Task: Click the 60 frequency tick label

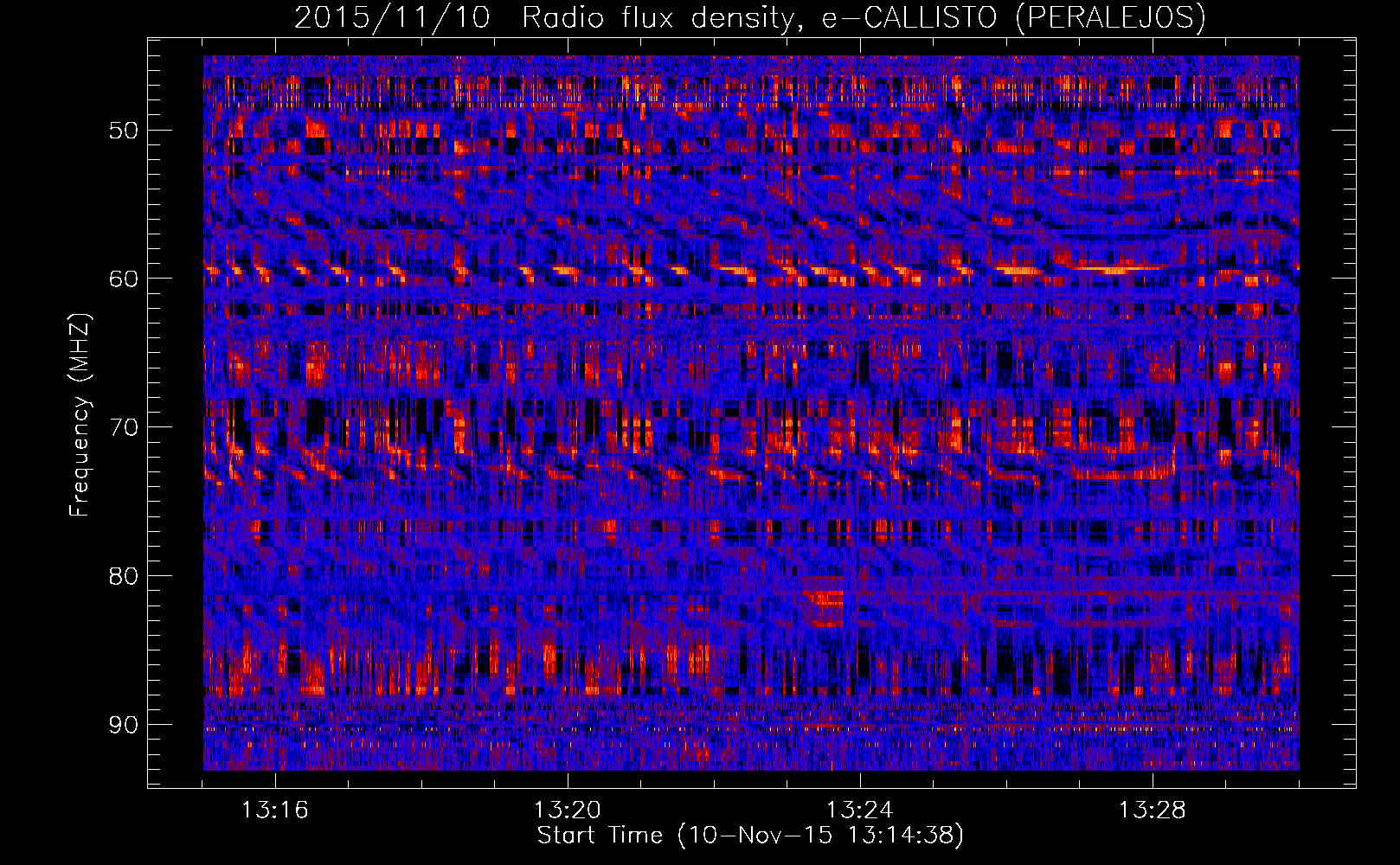Action: coord(124,279)
